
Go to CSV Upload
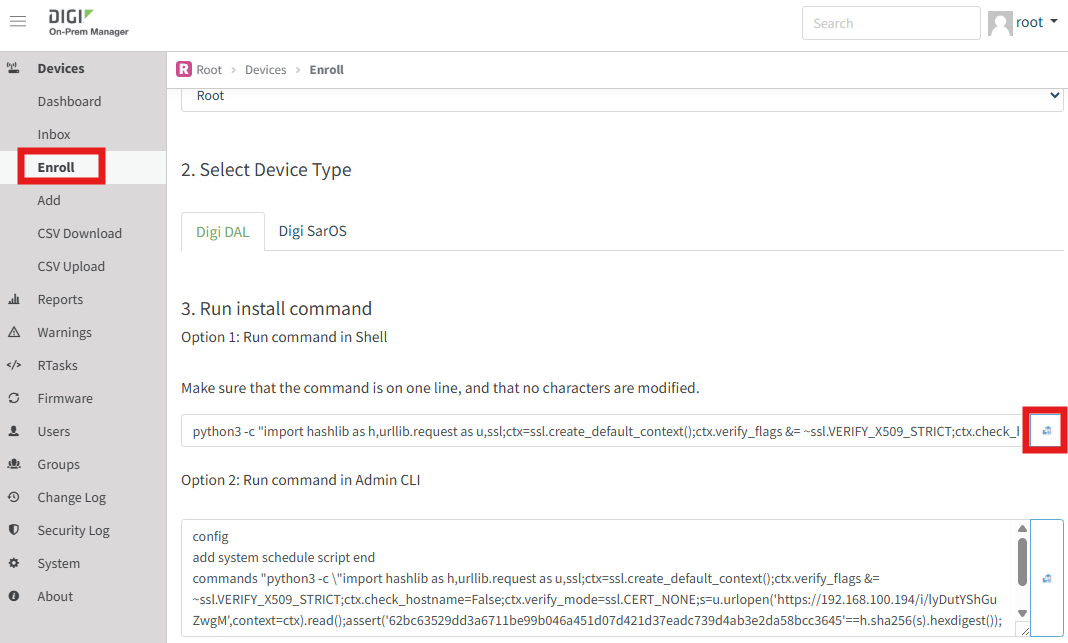(71, 266)
